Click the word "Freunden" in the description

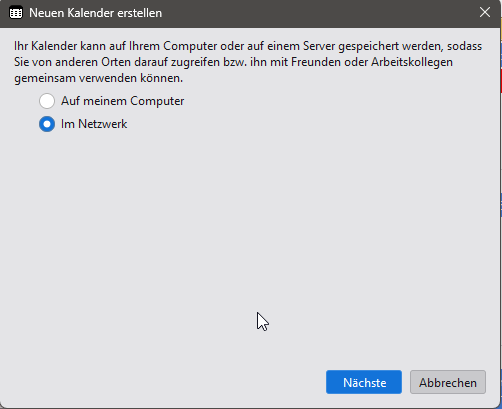[x=316, y=62]
